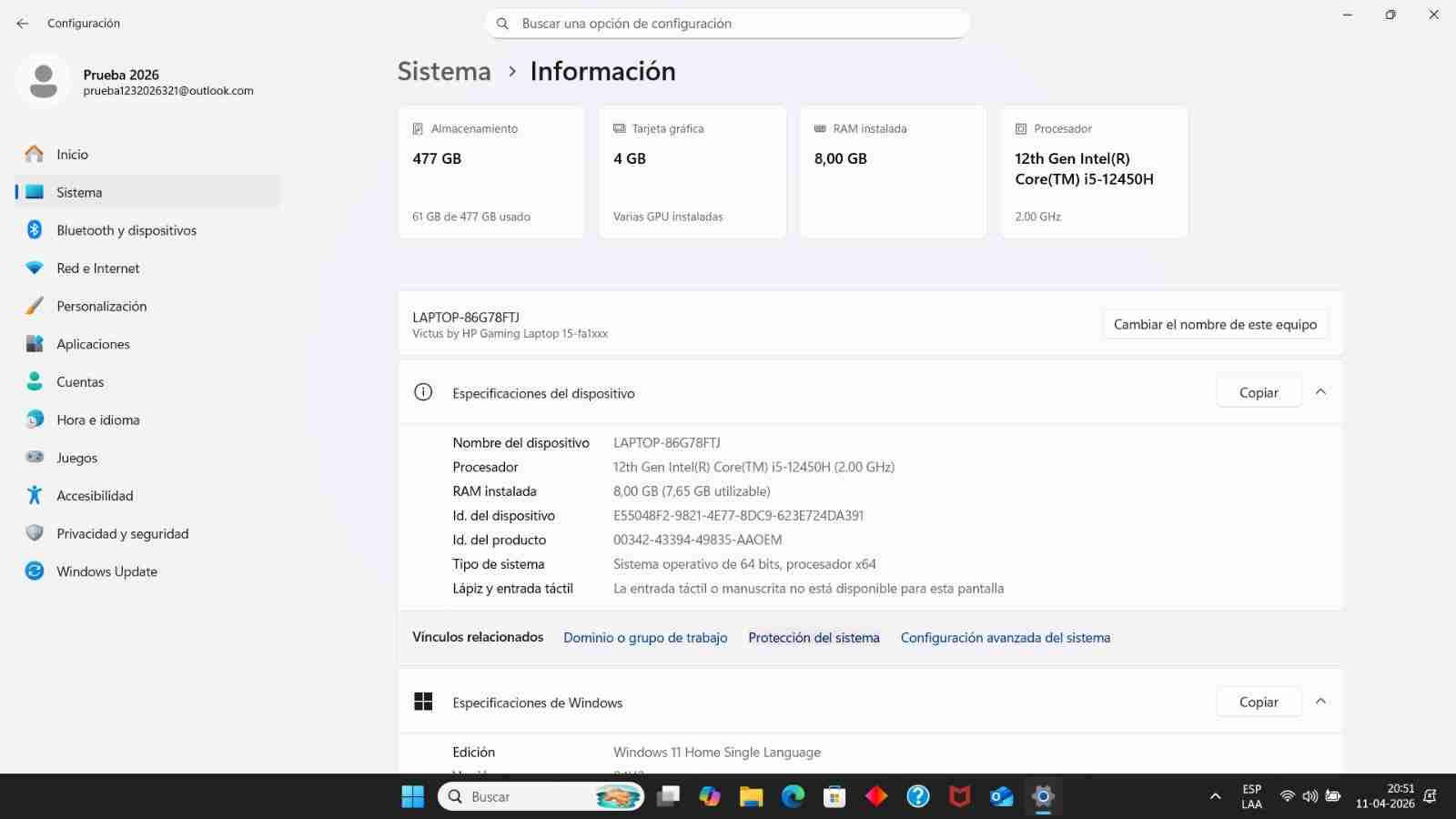1456x819 pixels.
Task: Click the Procesador card icon
Action: [x=1021, y=128]
